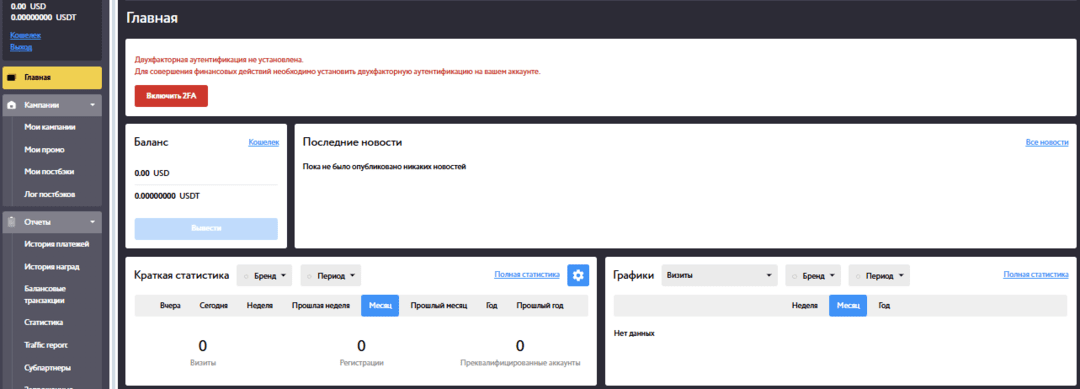Open the Период dropdown in Графики

tap(879, 275)
